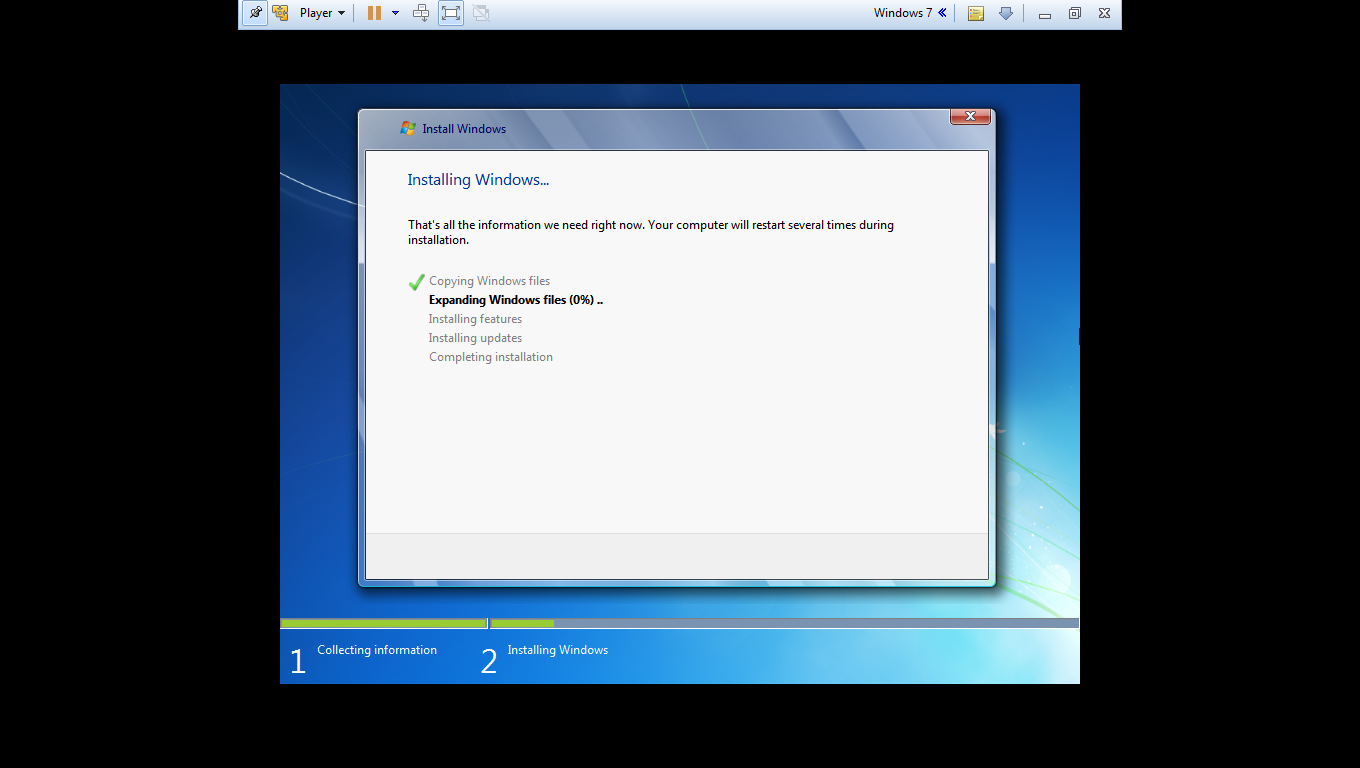Image resolution: width=1360 pixels, height=768 pixels.
Task: Click the Completing installation step
Action: pyautogui.click(x=491, y=357)
